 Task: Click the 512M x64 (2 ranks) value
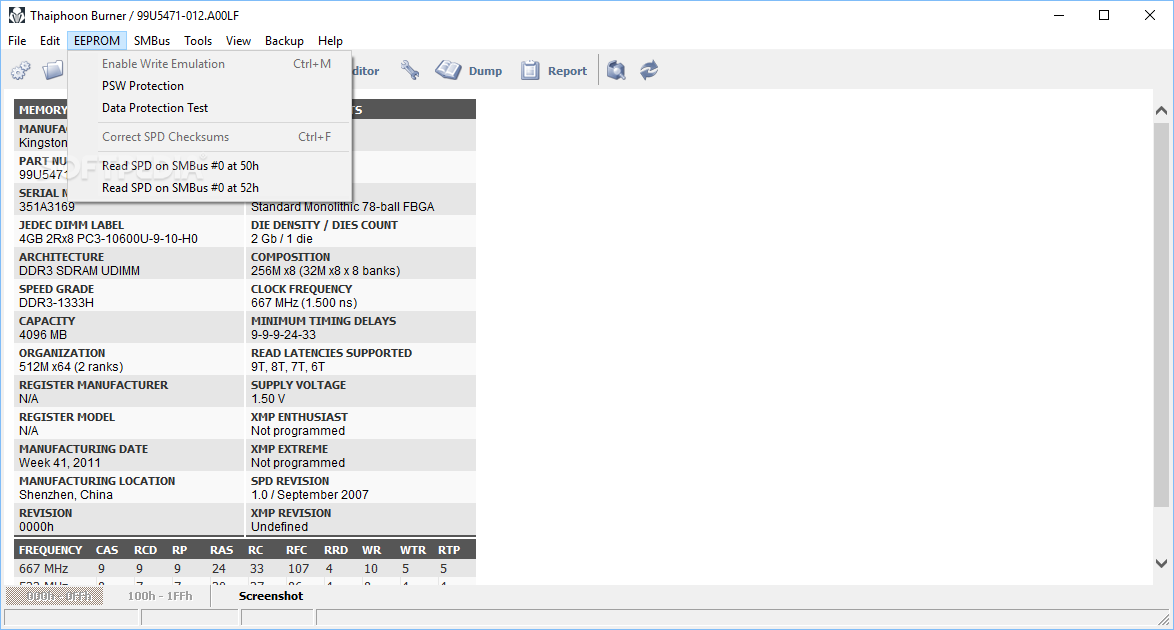[71, 367]
